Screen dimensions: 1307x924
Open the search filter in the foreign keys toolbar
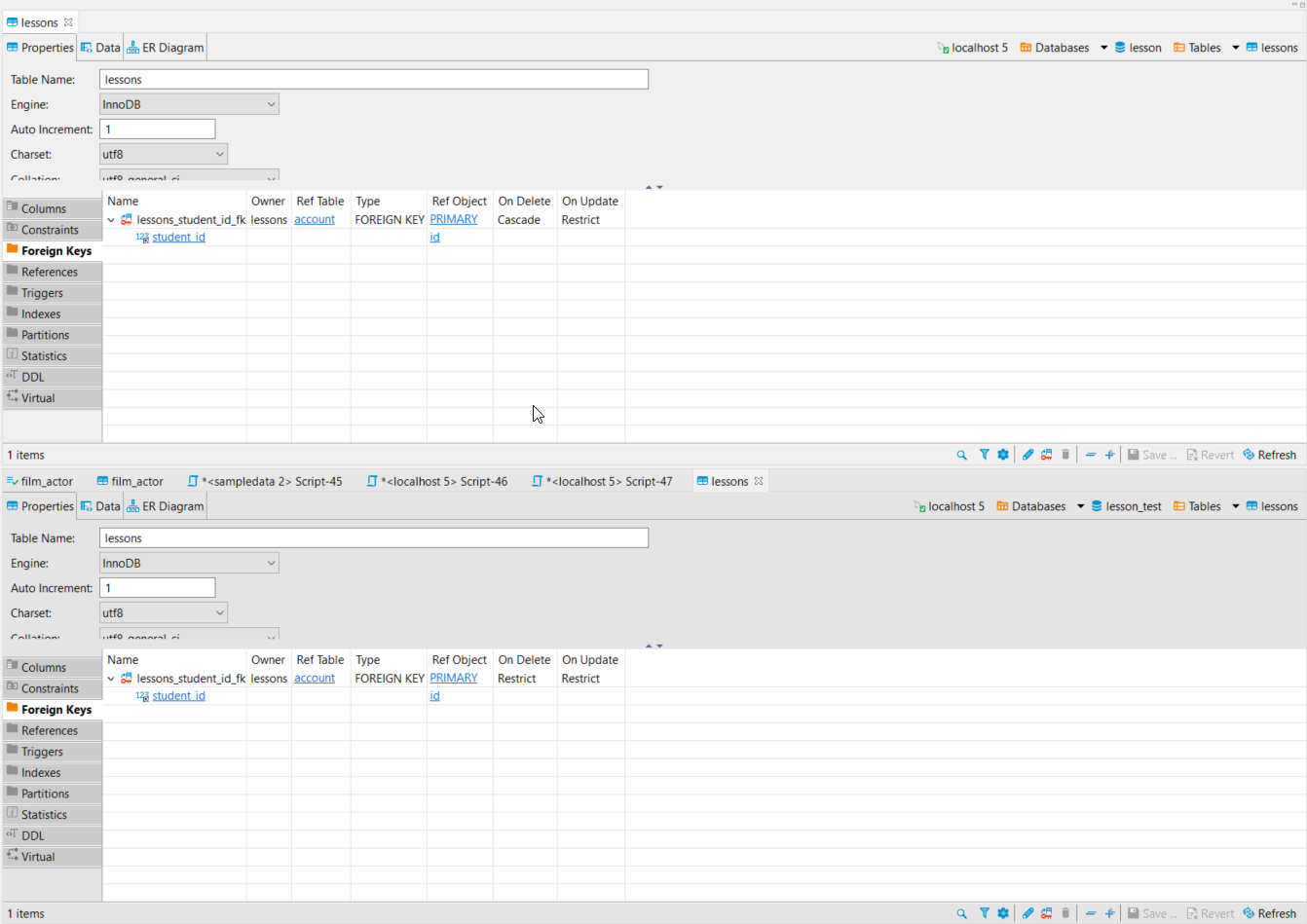961,454
